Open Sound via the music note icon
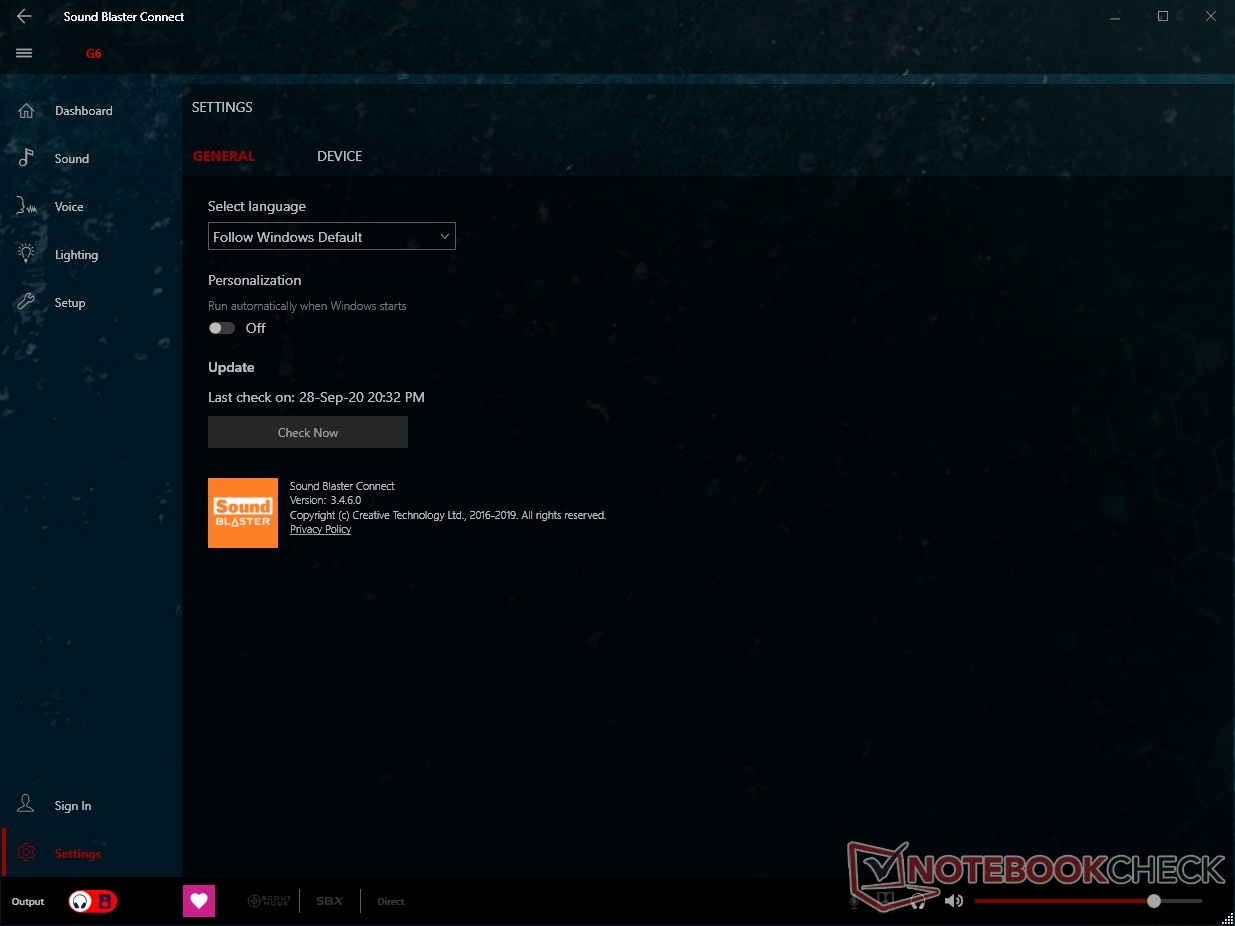 tap(27, 158)
